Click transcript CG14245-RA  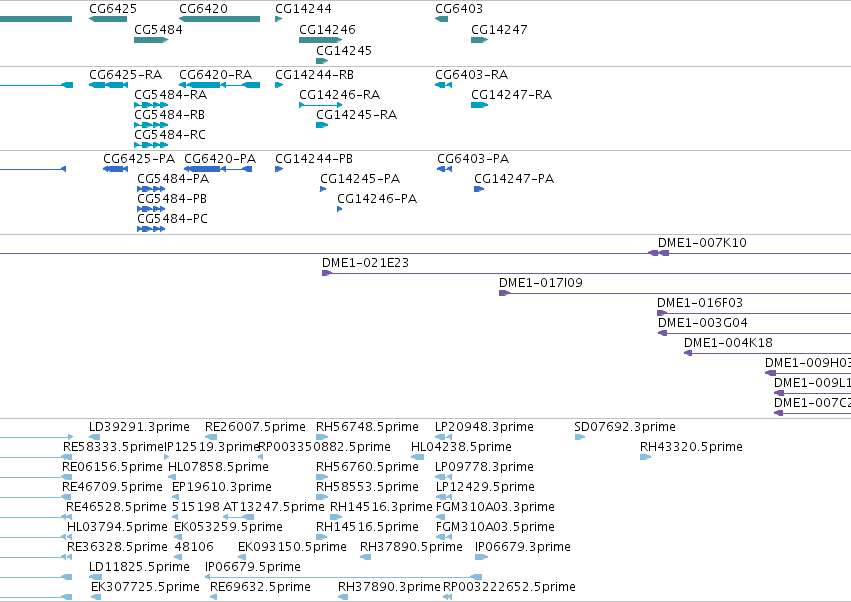coord(357,115)
